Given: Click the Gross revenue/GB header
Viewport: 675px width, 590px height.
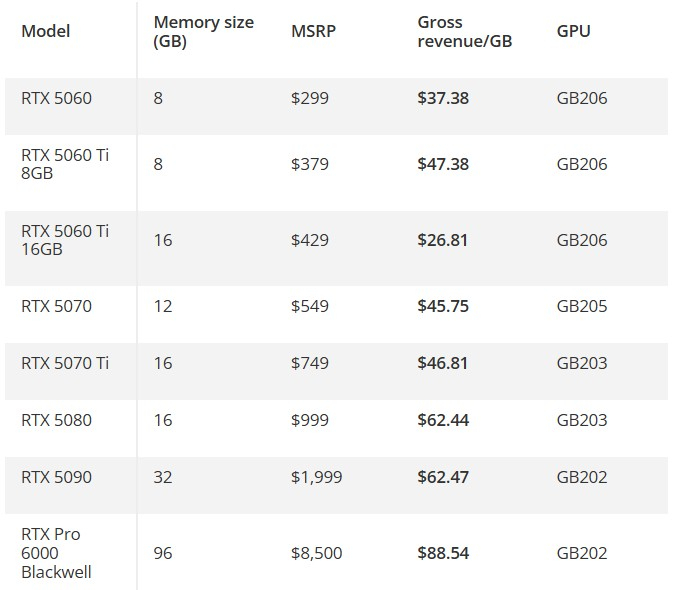Looking at the screenshot, I should tap(464, 32).
